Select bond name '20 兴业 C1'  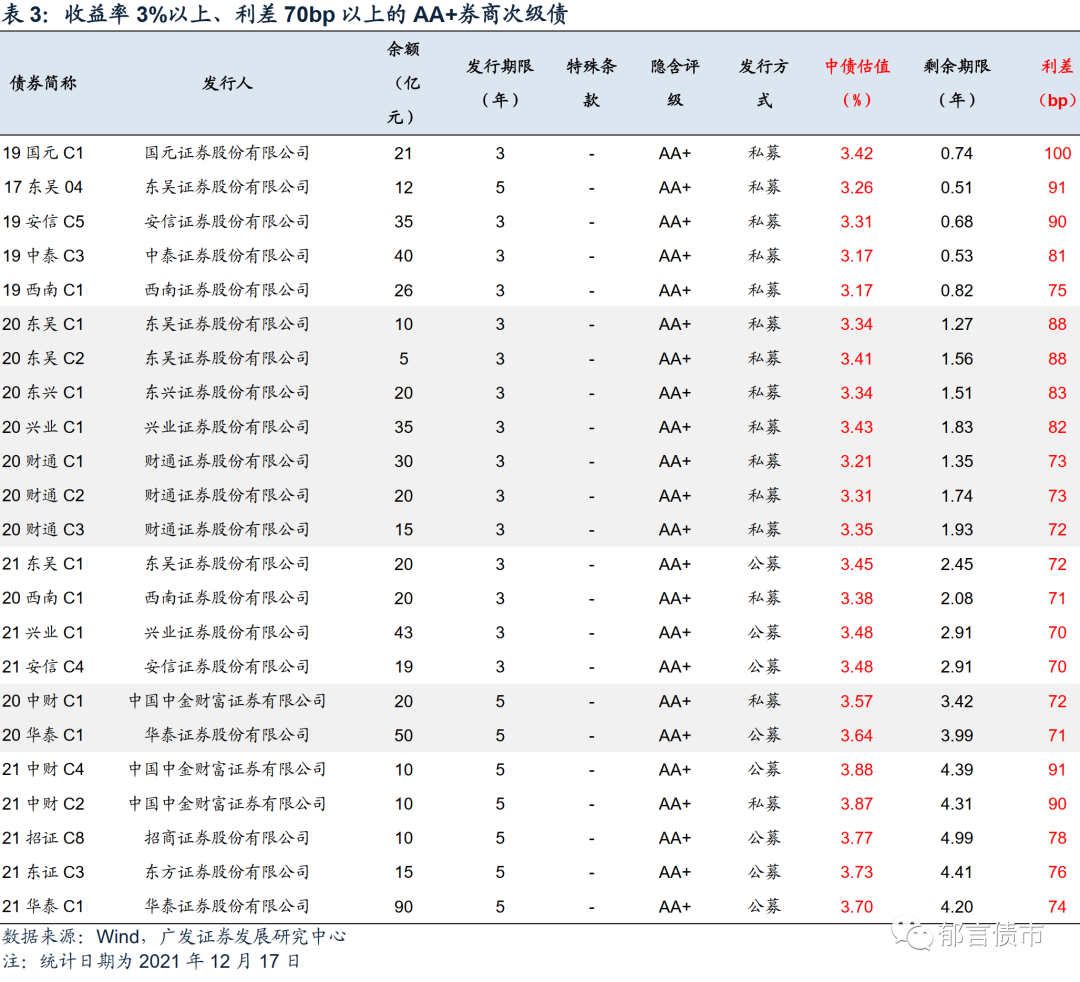[43, 427]
